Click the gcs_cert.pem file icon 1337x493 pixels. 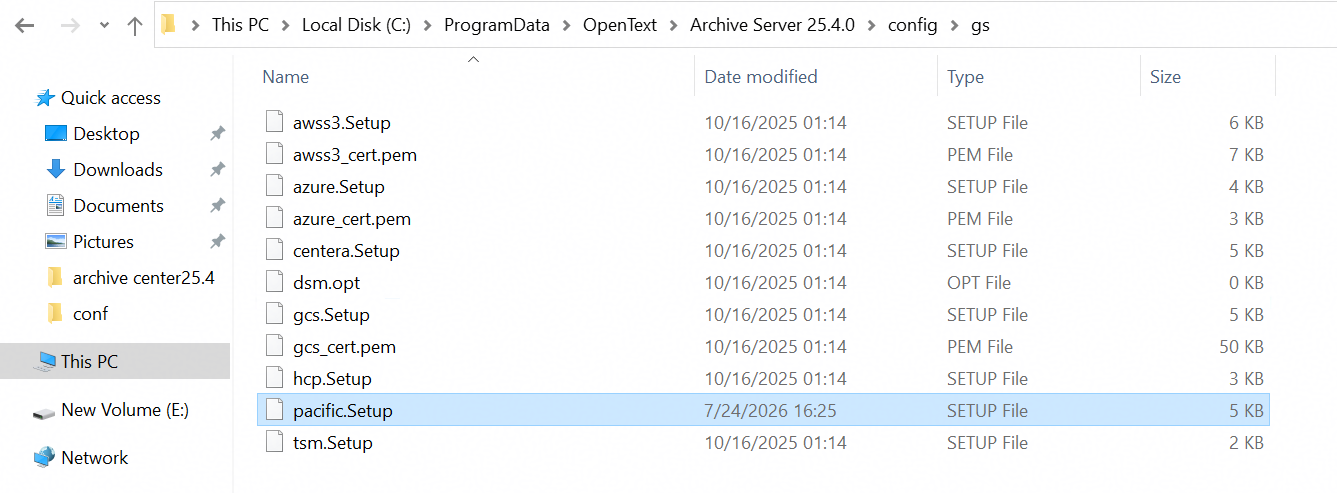coord(275,347)
